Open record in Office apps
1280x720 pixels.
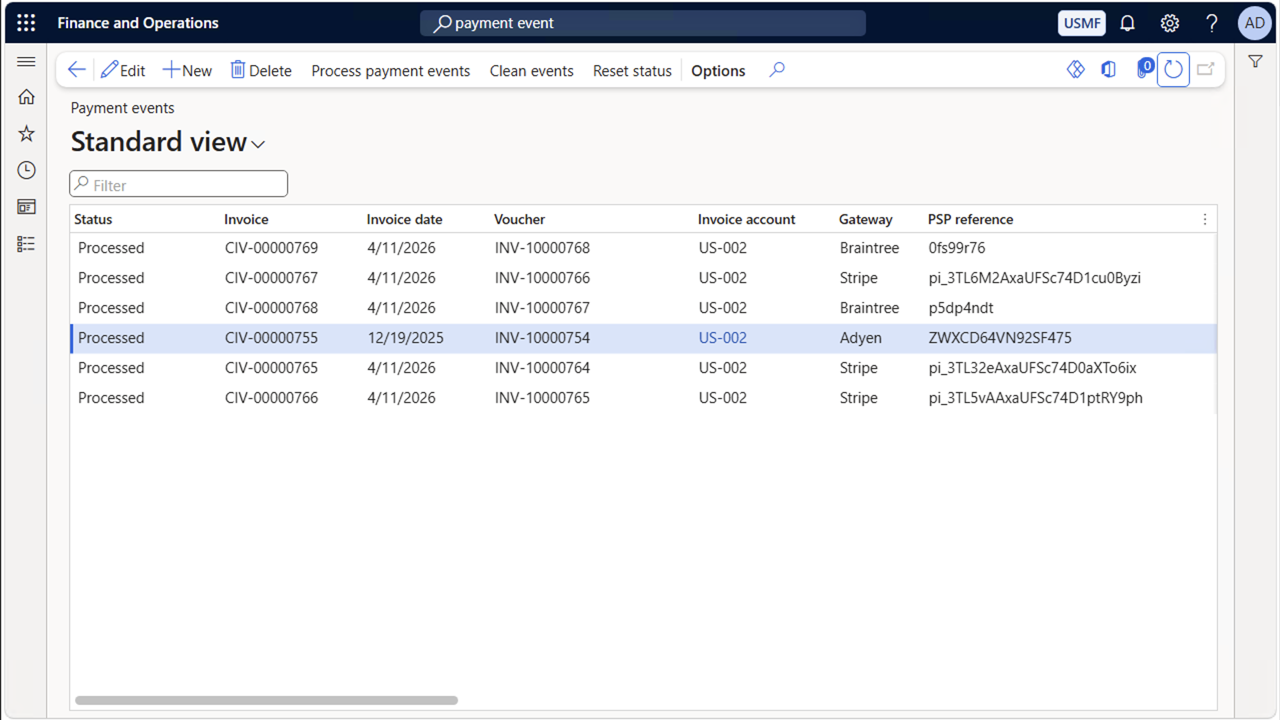[x=1108, y=69]
